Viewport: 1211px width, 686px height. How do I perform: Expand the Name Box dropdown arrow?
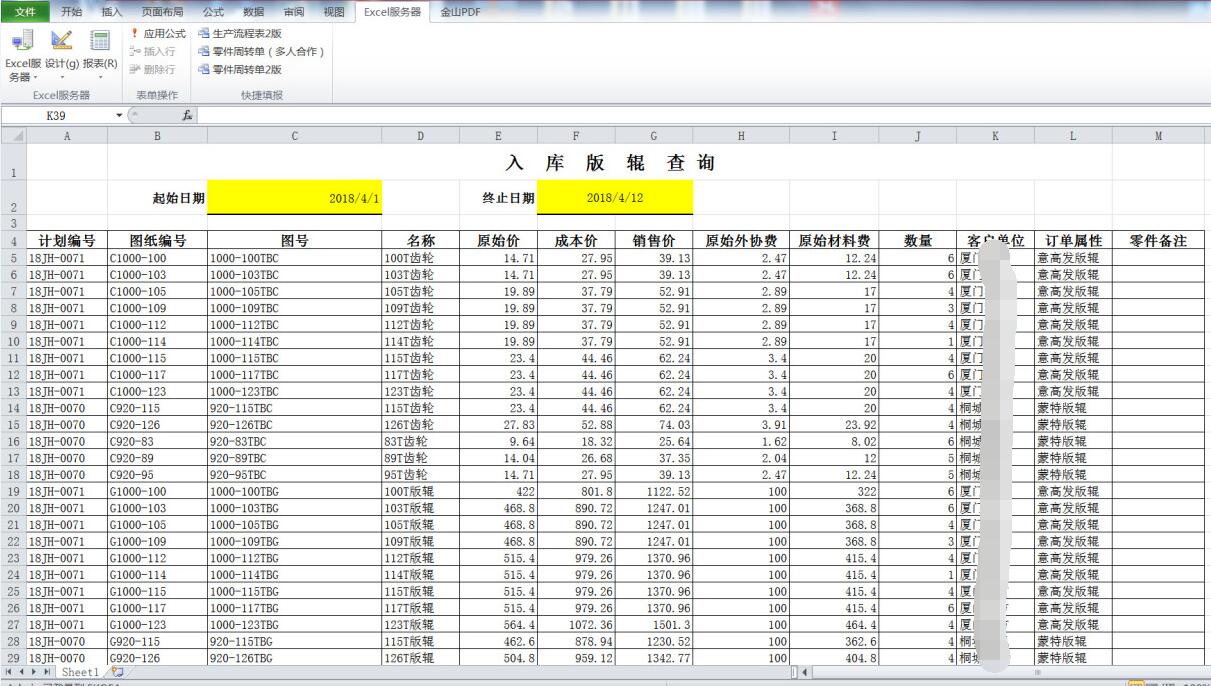120,116
